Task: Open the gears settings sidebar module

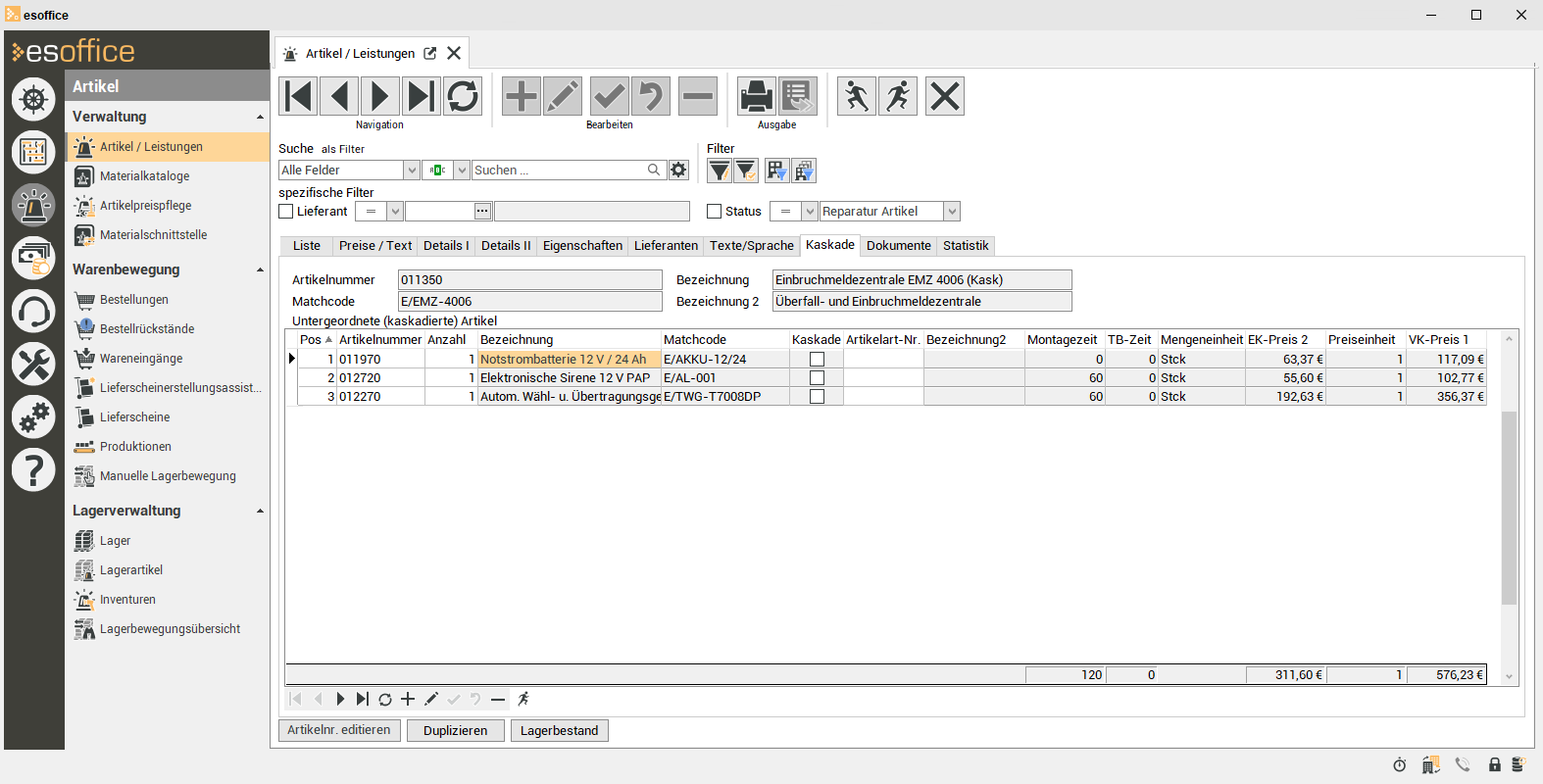Action: 33,417
